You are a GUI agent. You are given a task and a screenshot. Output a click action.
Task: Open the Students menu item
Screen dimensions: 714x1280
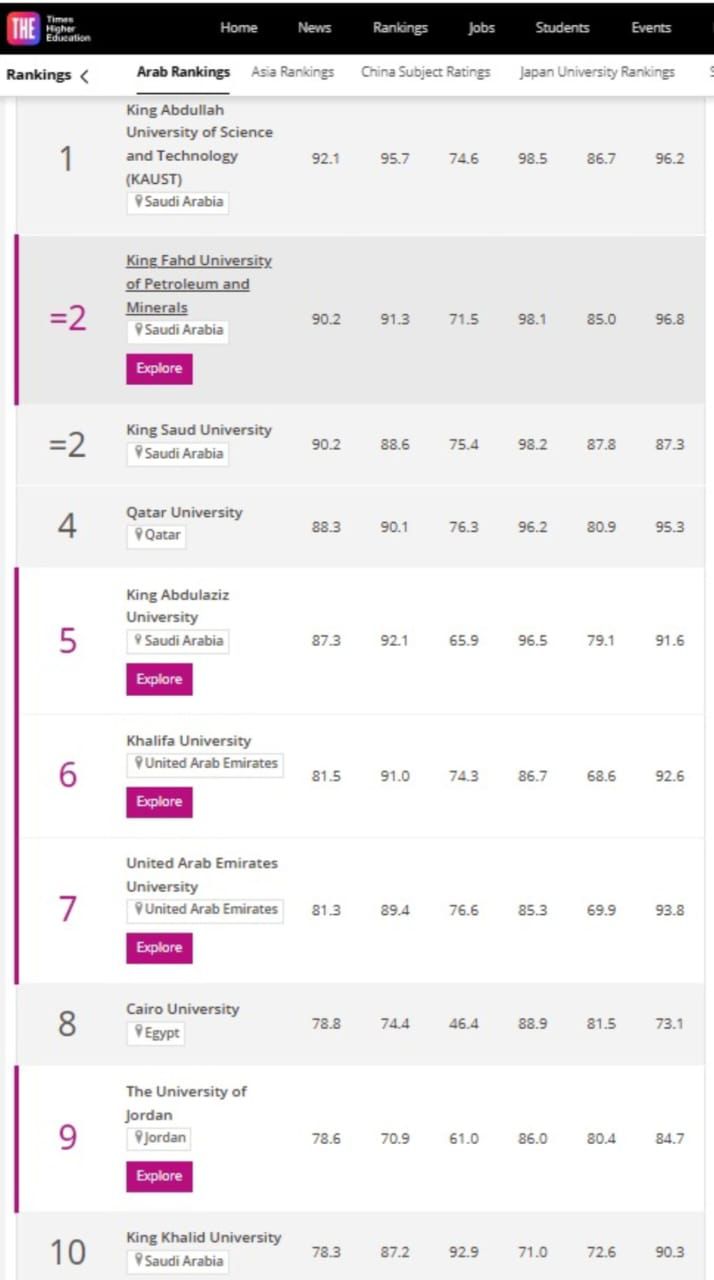[562, 28]
